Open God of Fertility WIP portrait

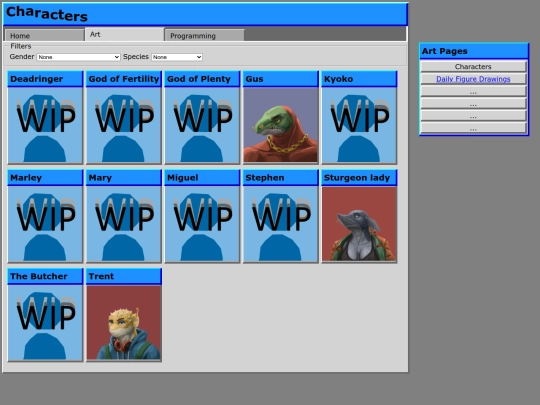[x=124, y=125]
